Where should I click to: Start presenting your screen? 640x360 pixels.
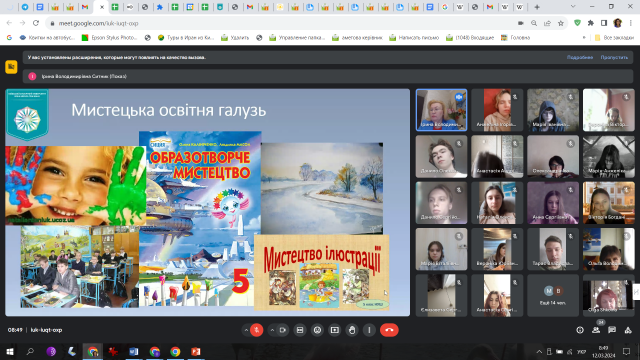335,330
